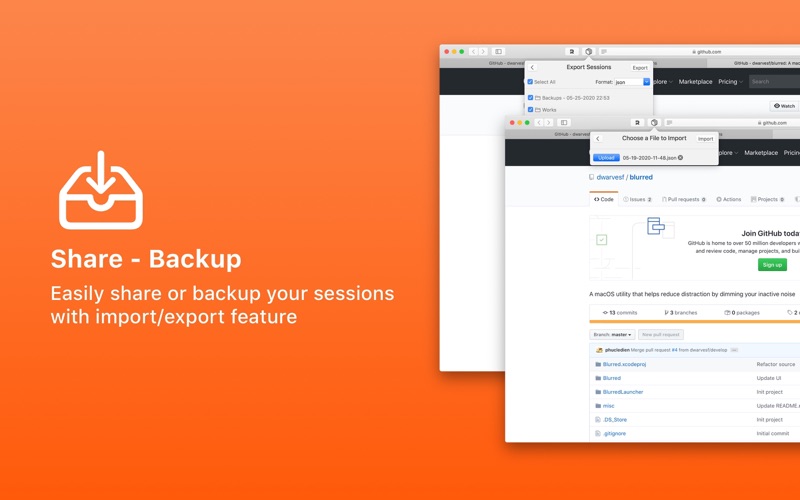Click the R extension icon in the front window toolbar
The image size is (800, 500).
(637, 122)
